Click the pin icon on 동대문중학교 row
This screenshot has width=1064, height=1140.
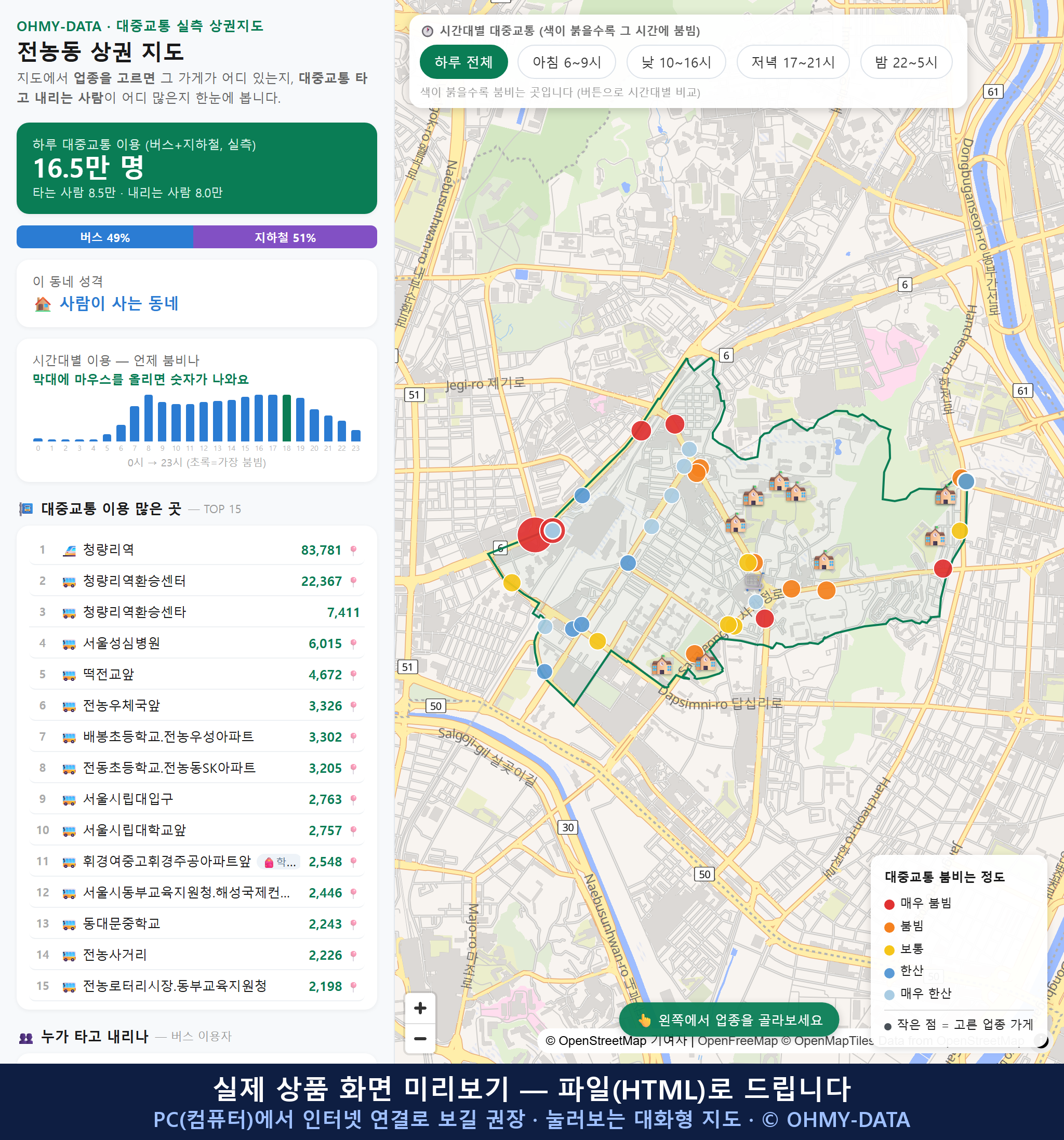(x=353, y=924)
